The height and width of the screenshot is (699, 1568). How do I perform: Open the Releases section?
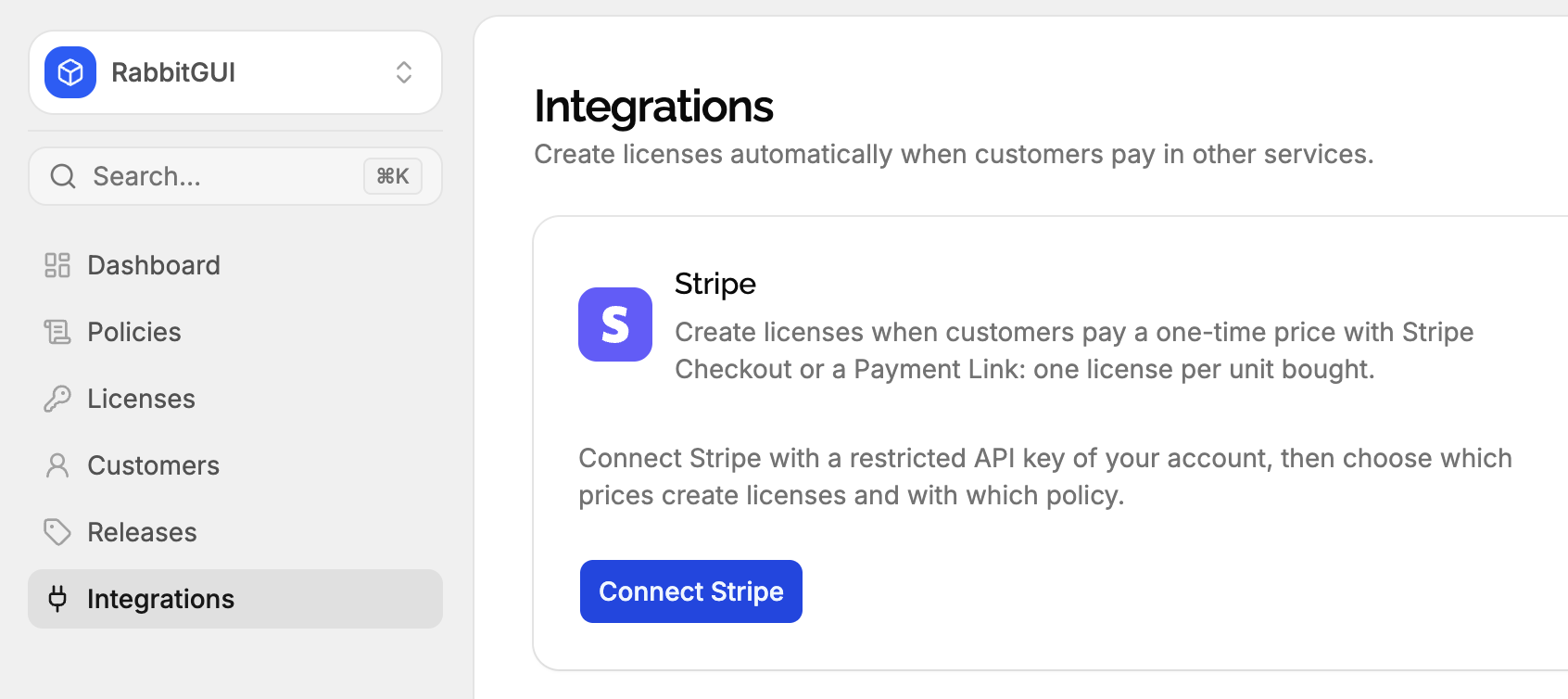[x=235, y=532]
